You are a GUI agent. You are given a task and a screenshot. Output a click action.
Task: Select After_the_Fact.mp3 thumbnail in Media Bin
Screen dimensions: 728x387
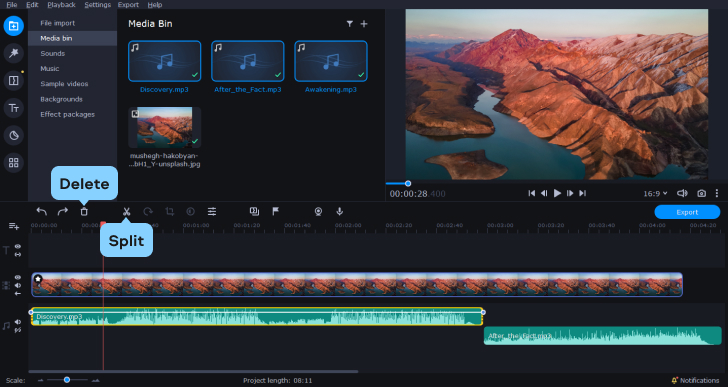[x=247, y=61]
